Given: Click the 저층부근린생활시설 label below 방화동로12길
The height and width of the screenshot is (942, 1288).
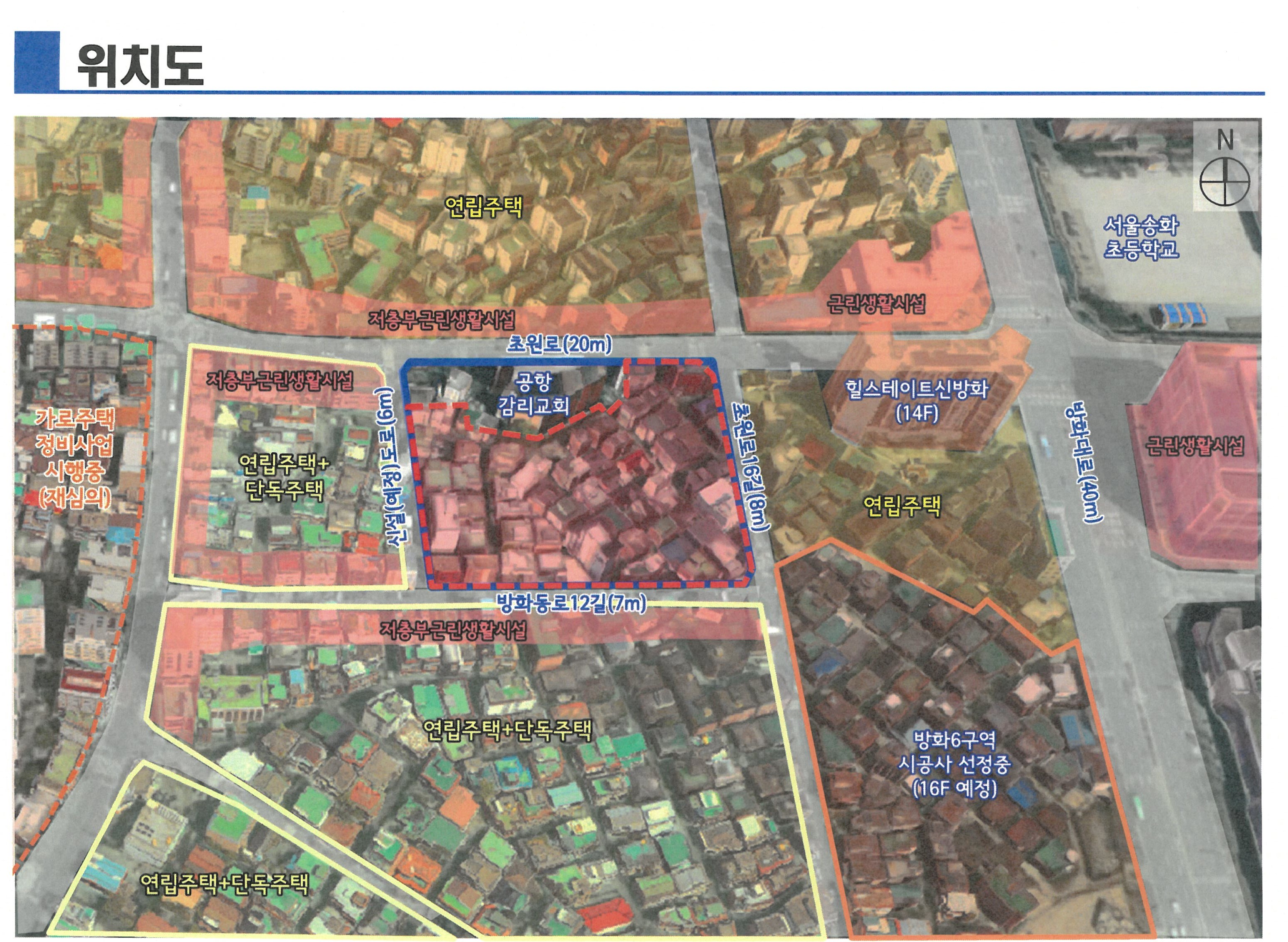Looking at the screenshot, I should (x=453, y=631).
